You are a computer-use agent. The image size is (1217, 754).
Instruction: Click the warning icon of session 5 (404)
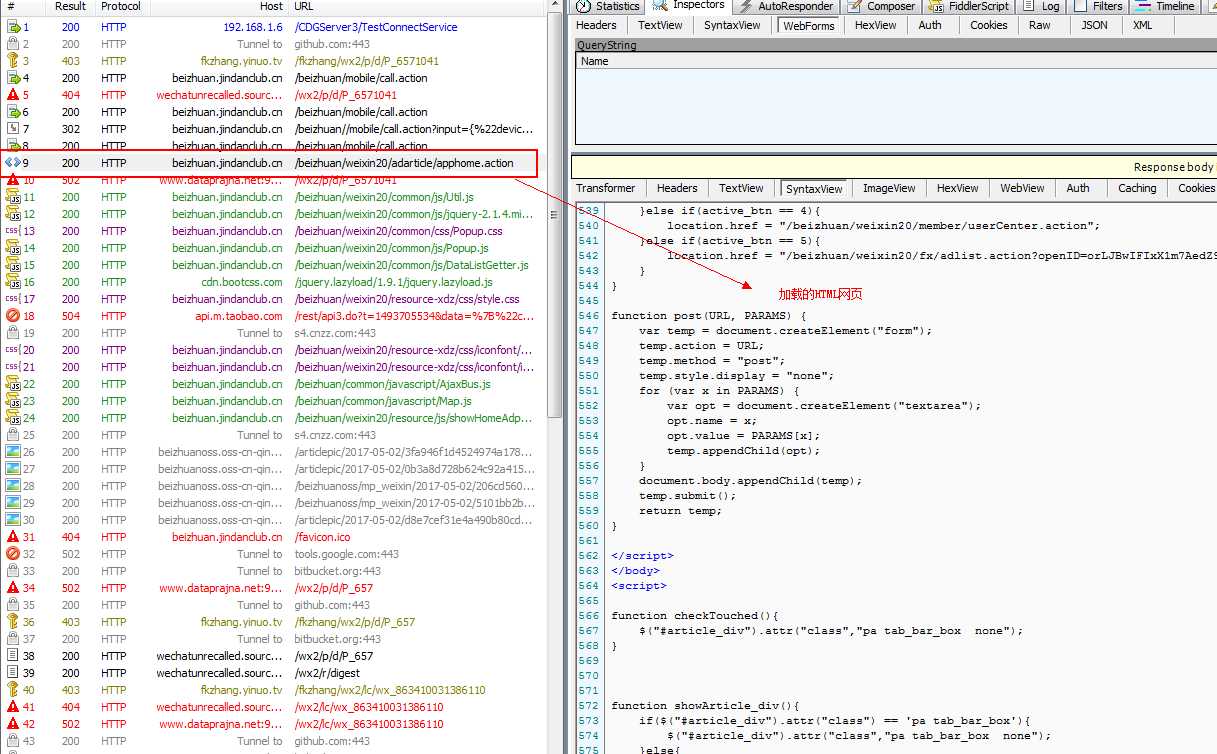pyautogui.click(x=13, y=95)
